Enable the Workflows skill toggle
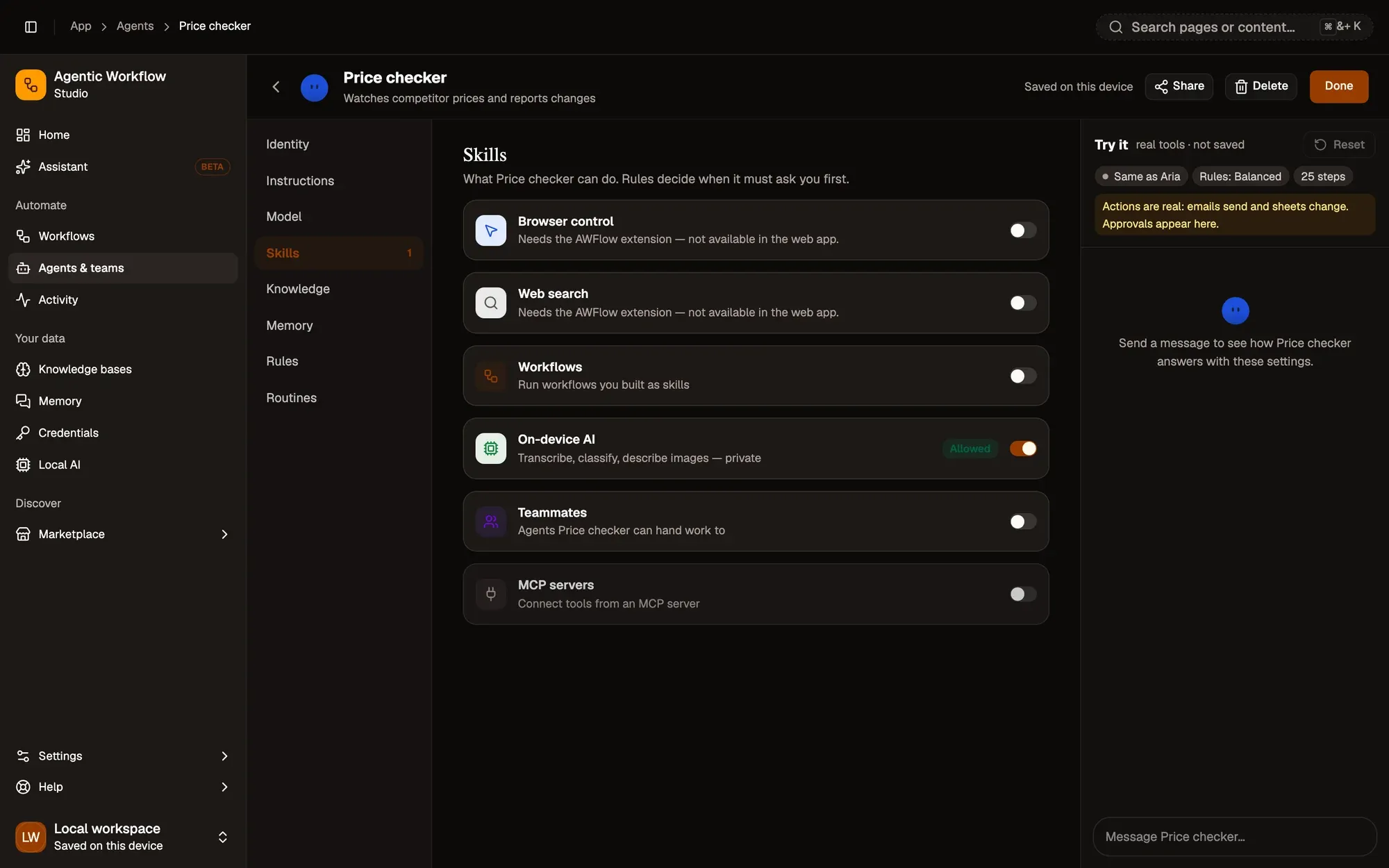 (1022, 376)
